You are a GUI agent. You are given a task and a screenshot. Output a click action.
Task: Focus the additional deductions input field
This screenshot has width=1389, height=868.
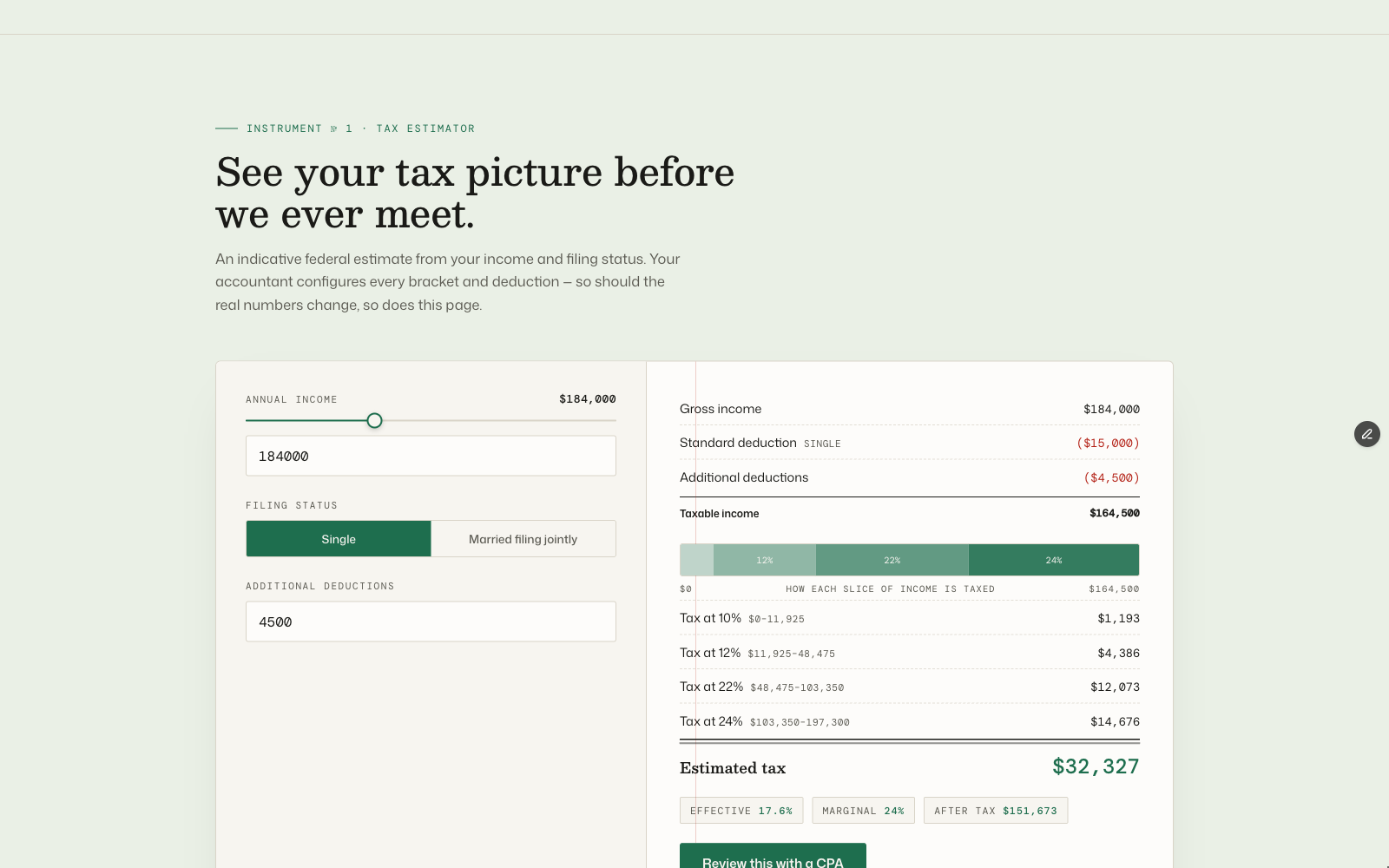(431, 621)
